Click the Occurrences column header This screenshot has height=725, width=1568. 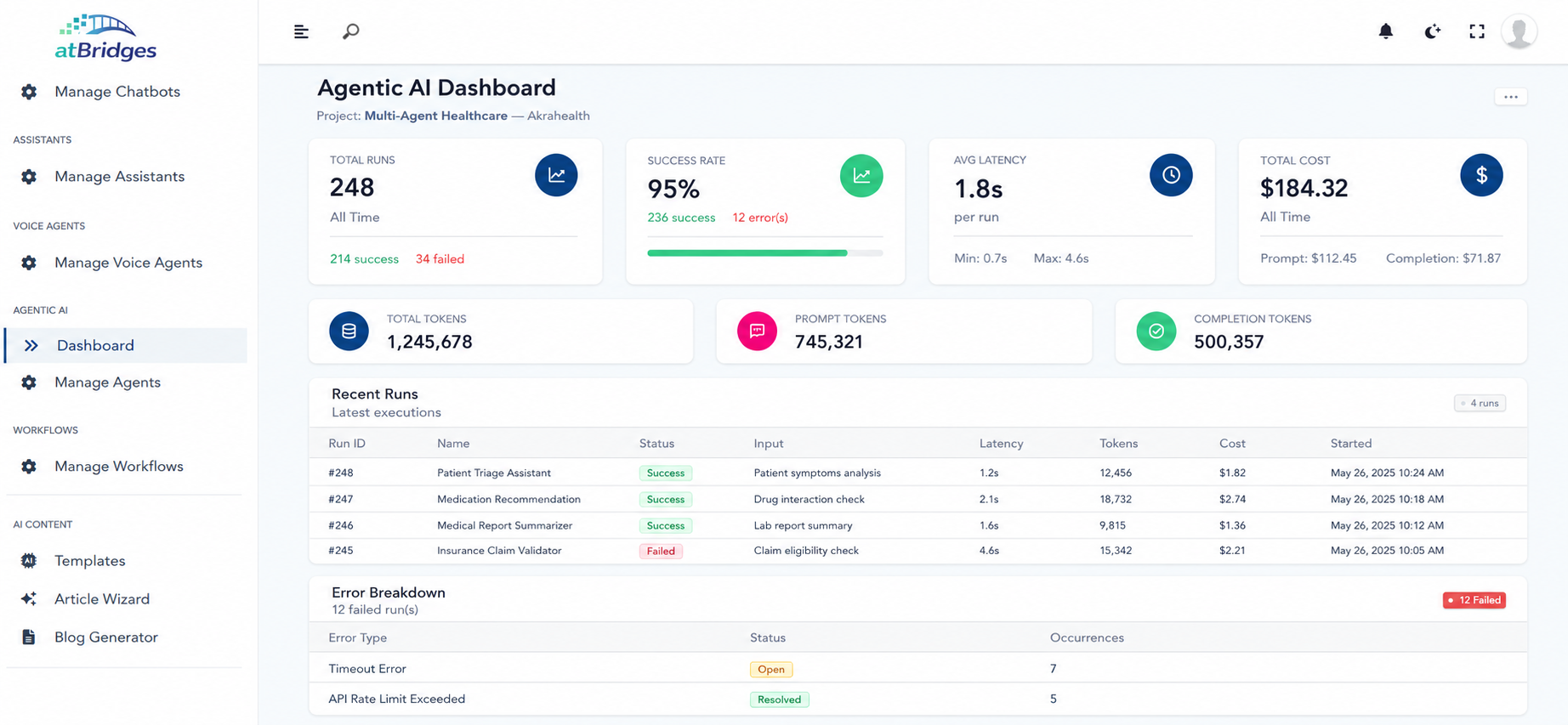1087,637
